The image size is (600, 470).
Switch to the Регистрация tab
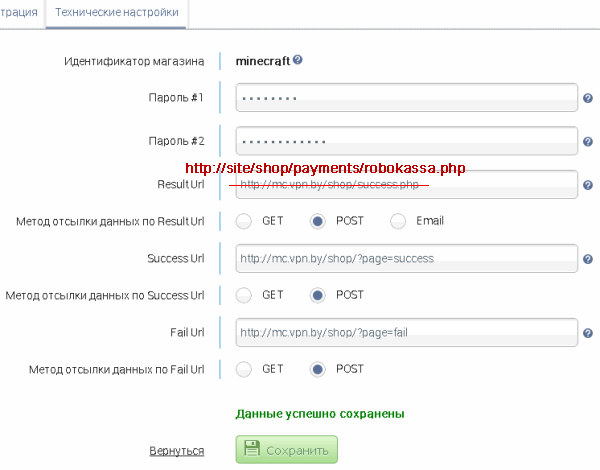pyautogui.click(x=19, y=13)
